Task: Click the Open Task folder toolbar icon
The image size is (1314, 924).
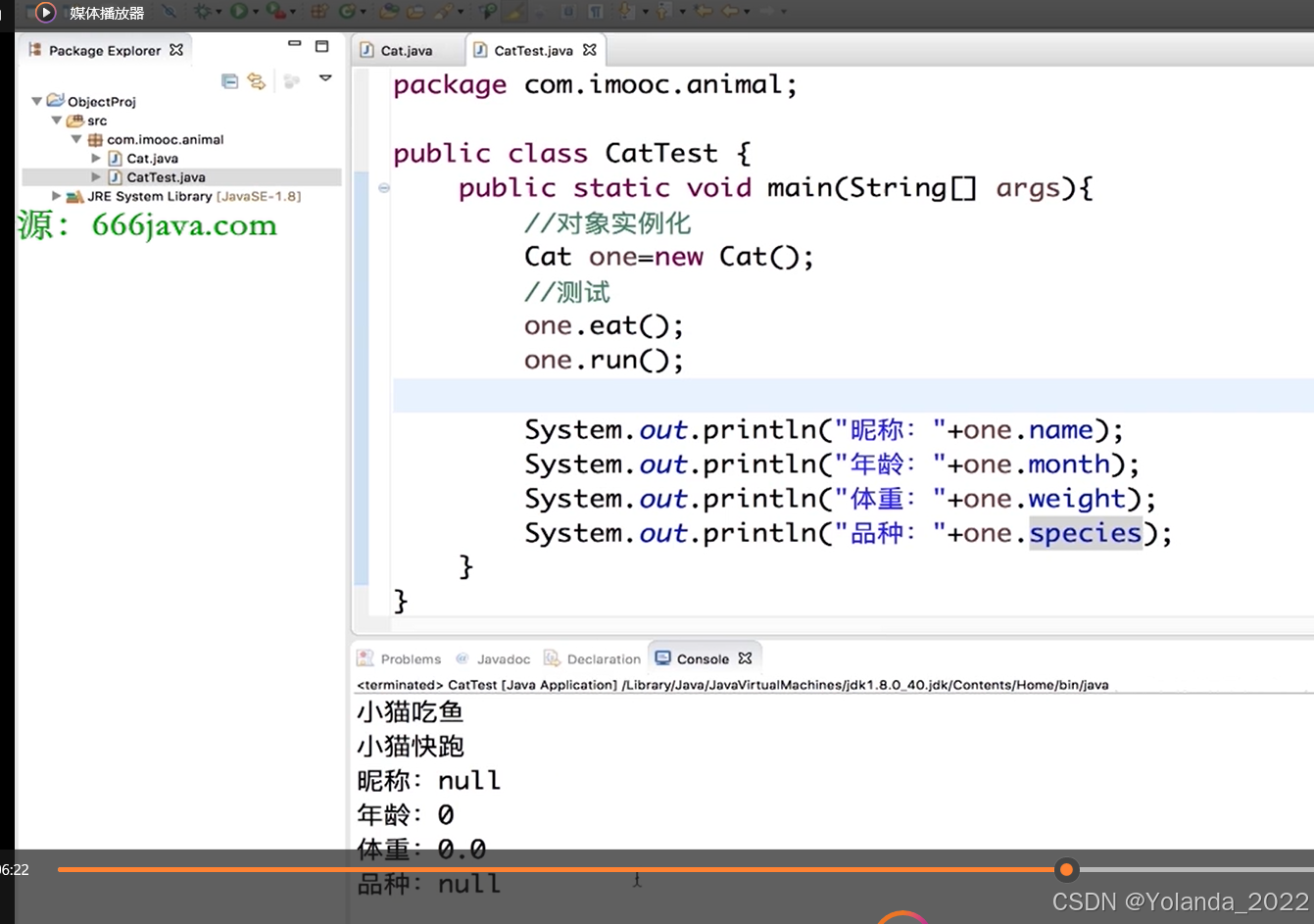Action: (415, 12)
